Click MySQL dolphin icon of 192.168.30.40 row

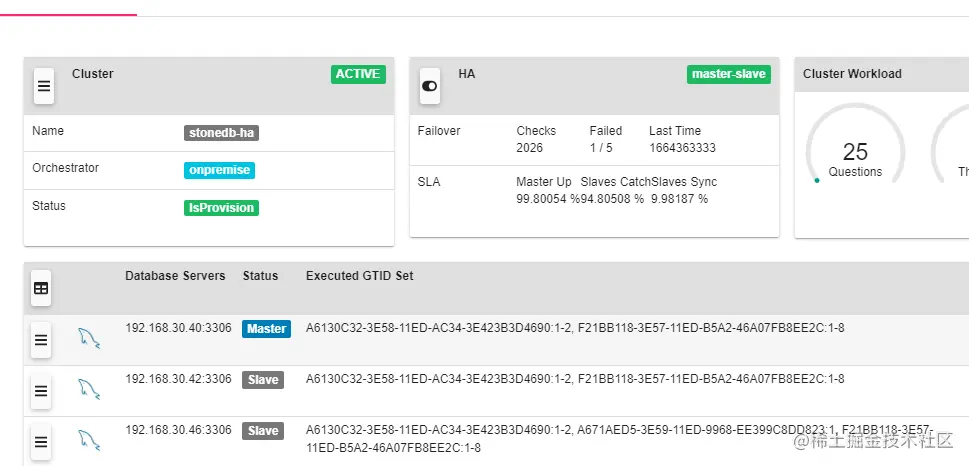89,338
